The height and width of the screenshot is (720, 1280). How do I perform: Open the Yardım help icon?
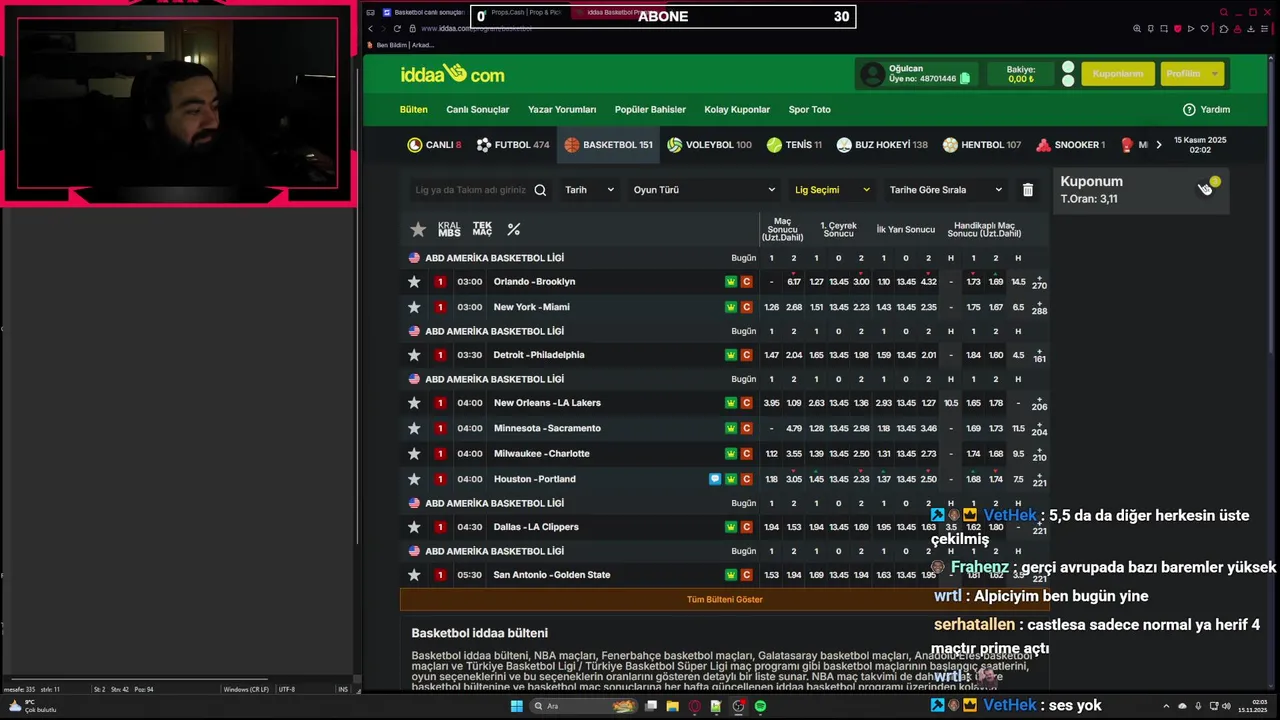point(1189,109)
